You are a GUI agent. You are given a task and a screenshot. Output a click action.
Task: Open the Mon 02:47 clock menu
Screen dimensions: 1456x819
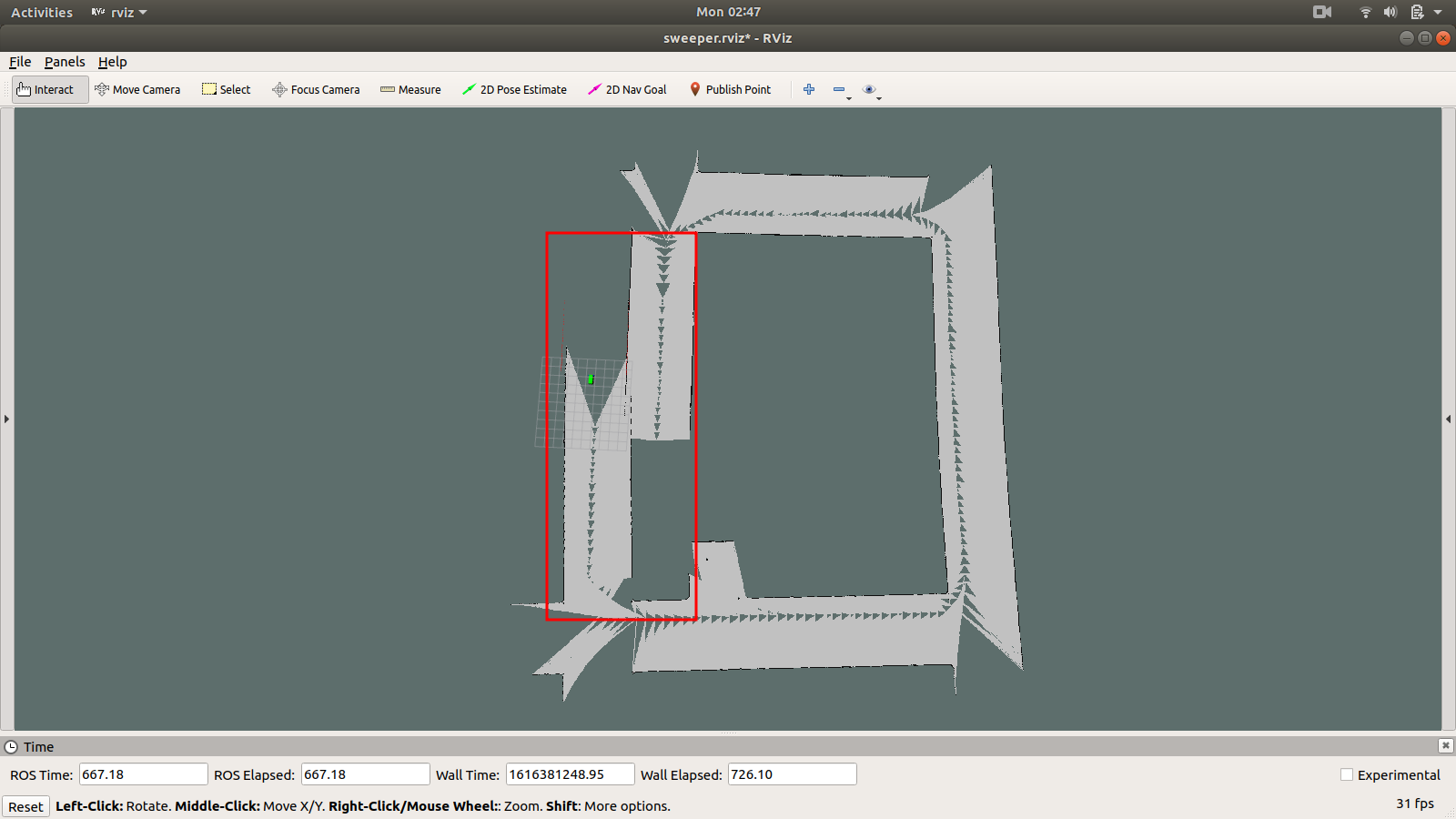728,12
